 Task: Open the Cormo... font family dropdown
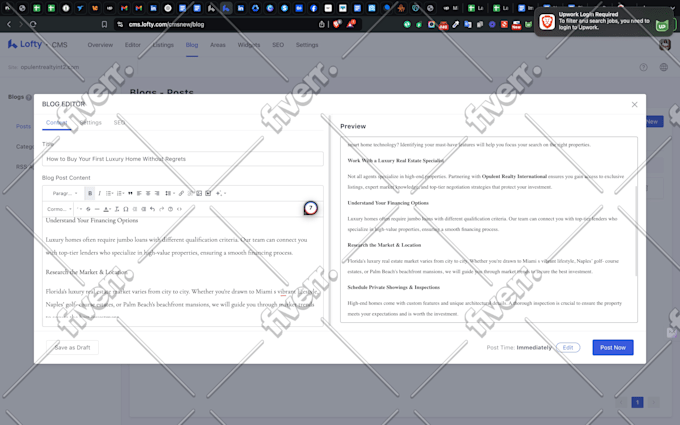click(x=59, y=209)
